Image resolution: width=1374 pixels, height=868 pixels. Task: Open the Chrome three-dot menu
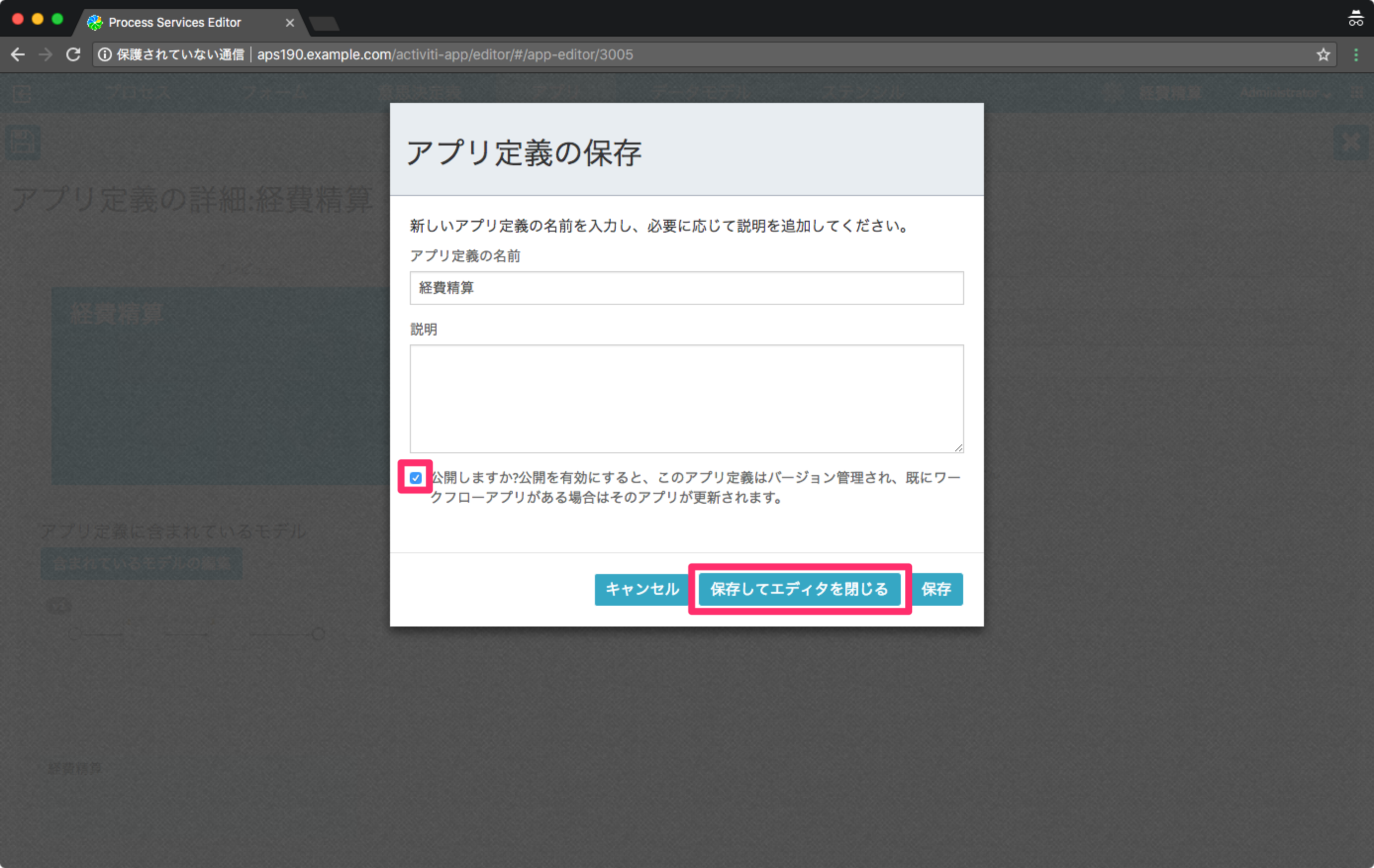[1356, 55]
